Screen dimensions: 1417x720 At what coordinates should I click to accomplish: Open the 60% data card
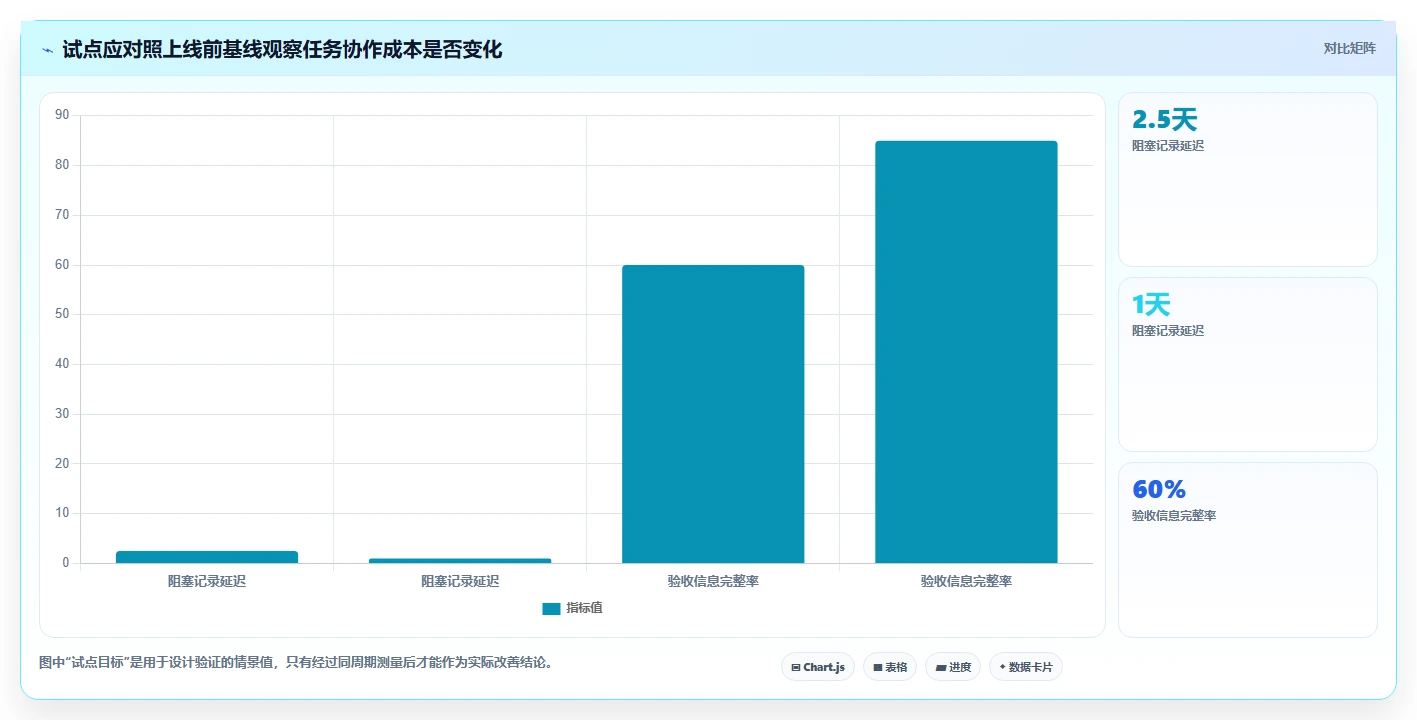pyautogui.click(x=1247, y=549)
